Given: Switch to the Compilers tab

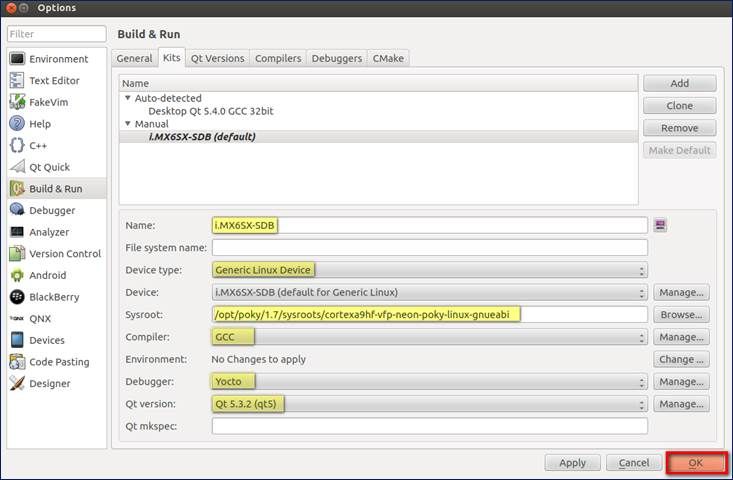Looking at the screenshot, I should pos(278,58).
